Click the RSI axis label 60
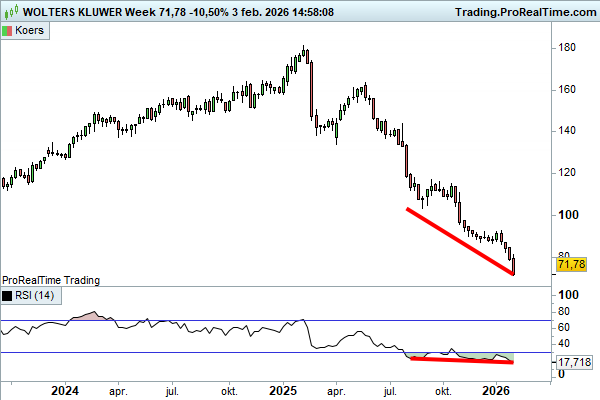This screenshot has height=400, width=600. coord(564,328)
